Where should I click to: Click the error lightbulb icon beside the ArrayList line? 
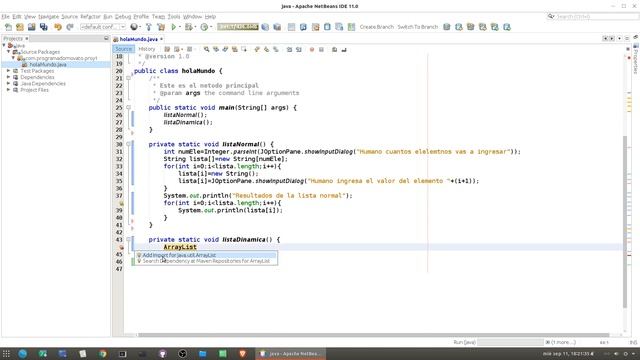[x=121, y=247]
